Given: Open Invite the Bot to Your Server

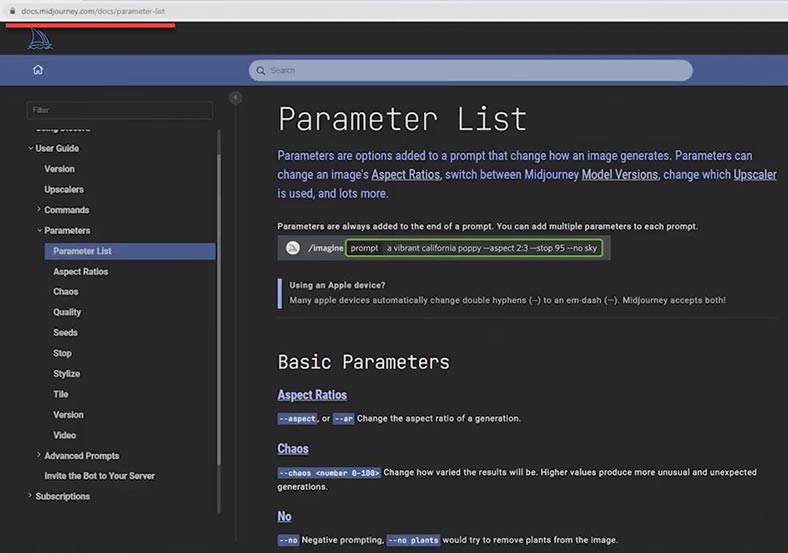Looking at the screenshot, I should [x=100, y=476].
